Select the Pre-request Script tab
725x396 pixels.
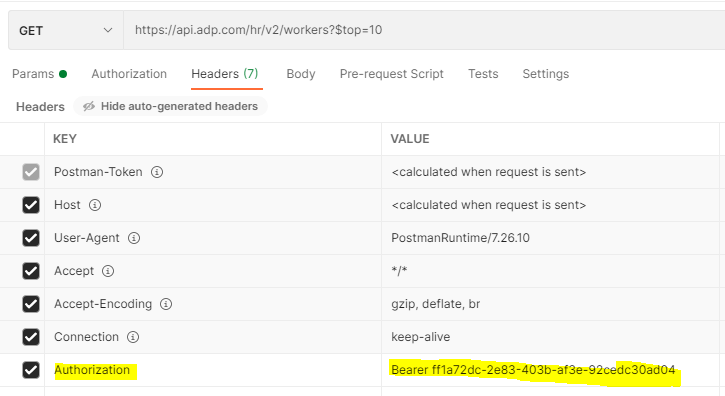392,74
